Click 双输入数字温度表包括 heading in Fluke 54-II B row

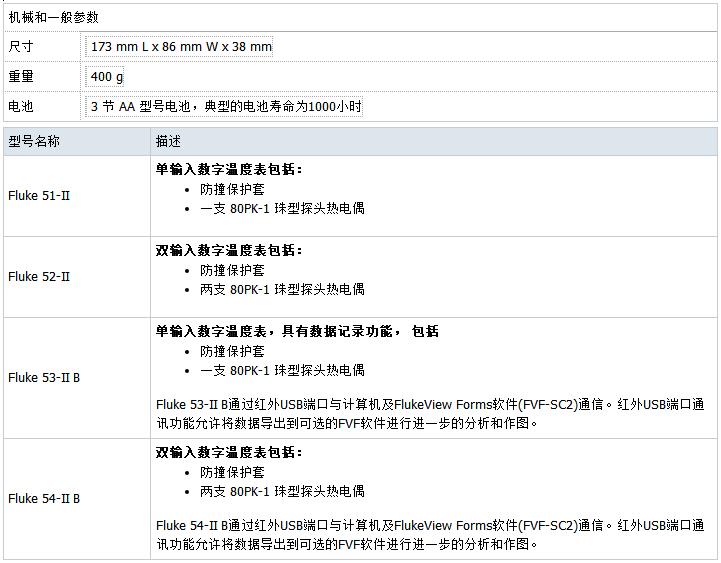(229, 452)
